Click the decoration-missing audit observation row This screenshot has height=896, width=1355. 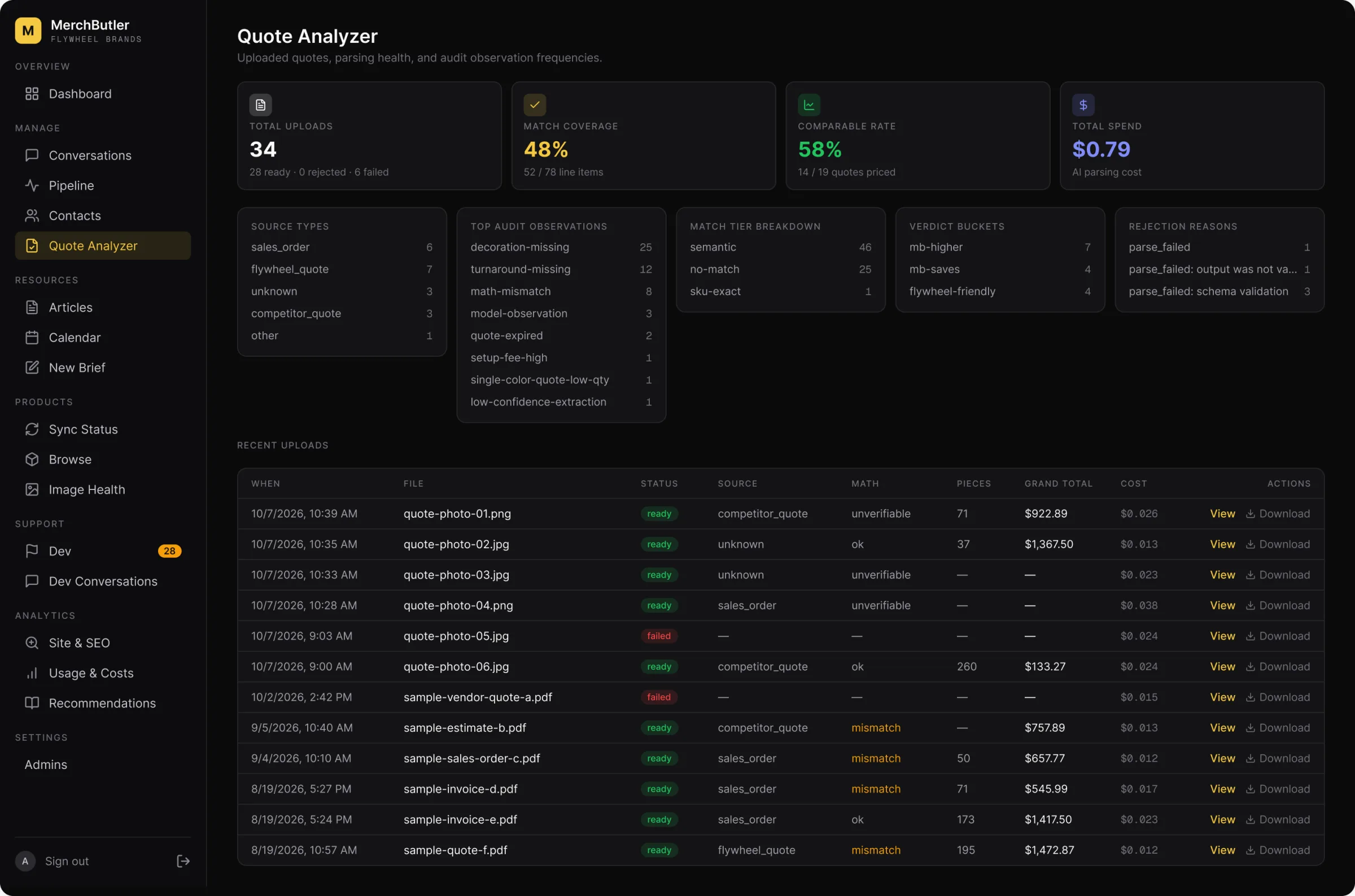(561, 247)
